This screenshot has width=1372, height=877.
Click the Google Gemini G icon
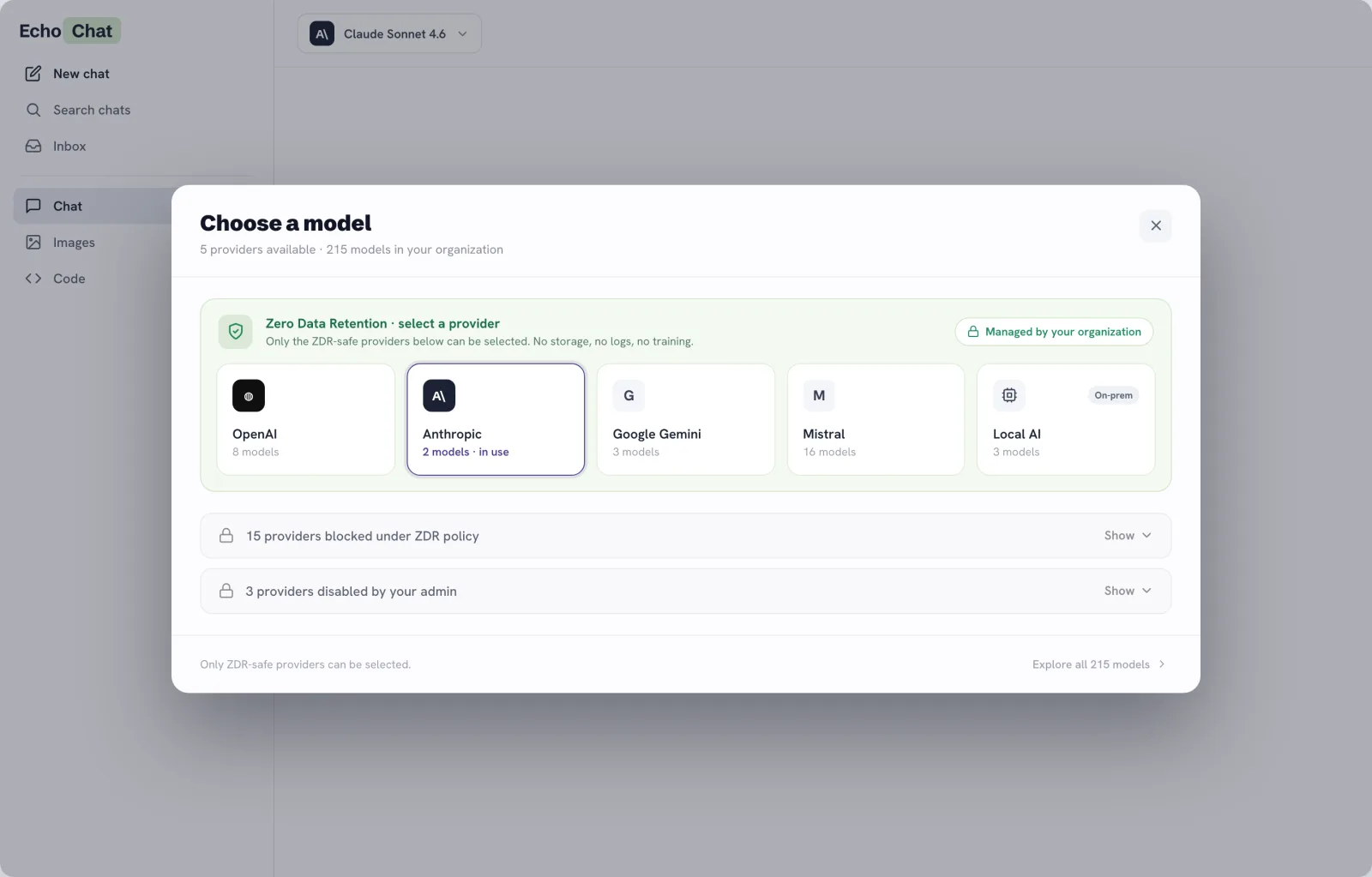click(629, 396)
